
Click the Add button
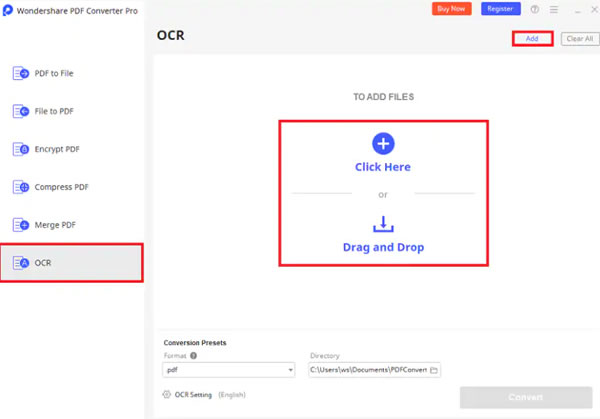532,39
